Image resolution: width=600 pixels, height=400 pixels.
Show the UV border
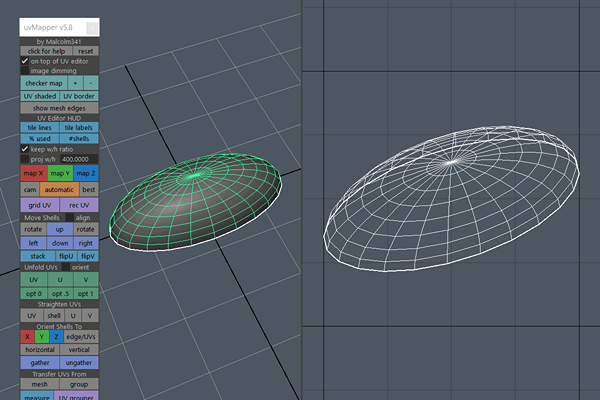[x=81, y=96]
